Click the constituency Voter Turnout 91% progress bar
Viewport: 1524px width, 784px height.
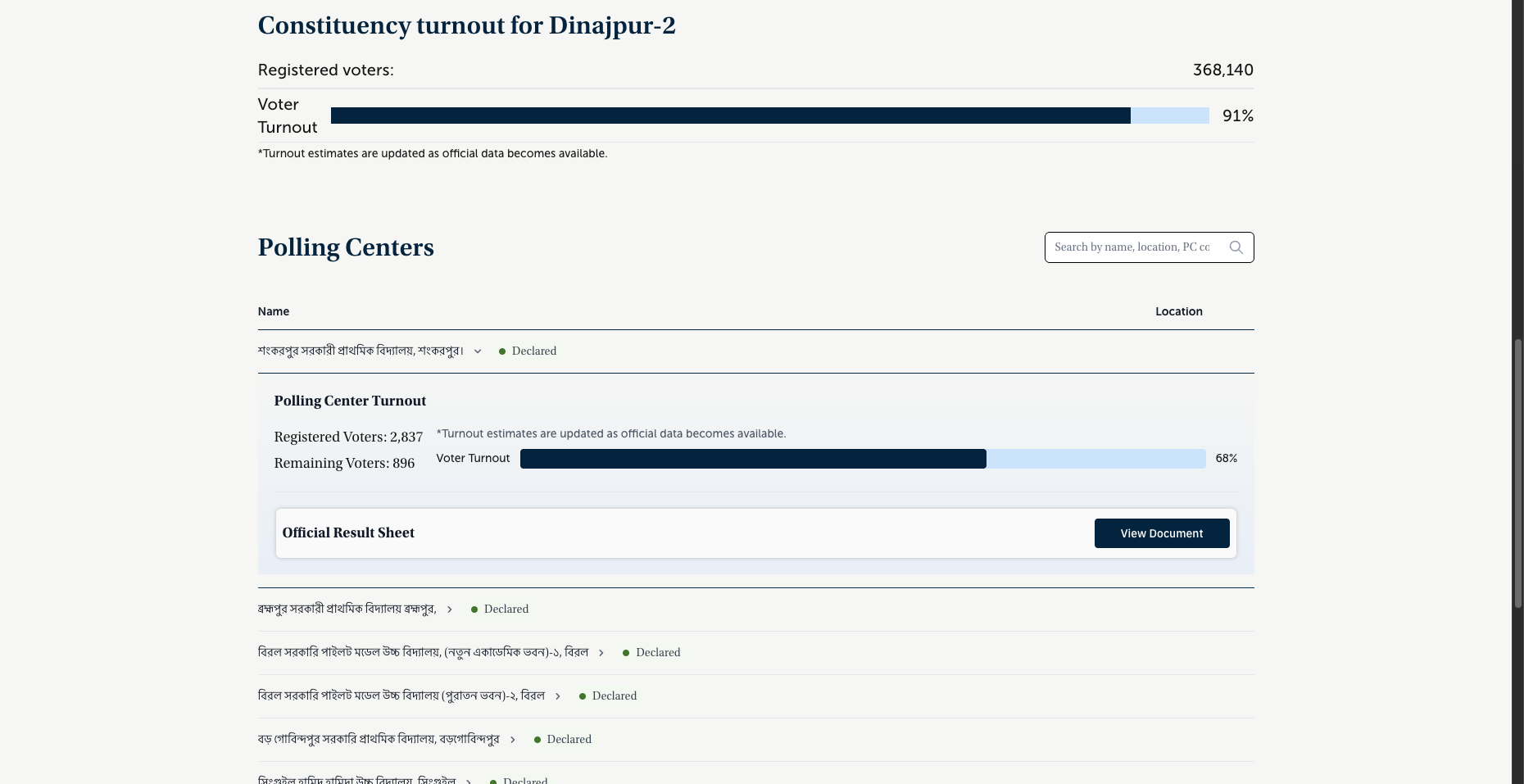tap(770, 116)
